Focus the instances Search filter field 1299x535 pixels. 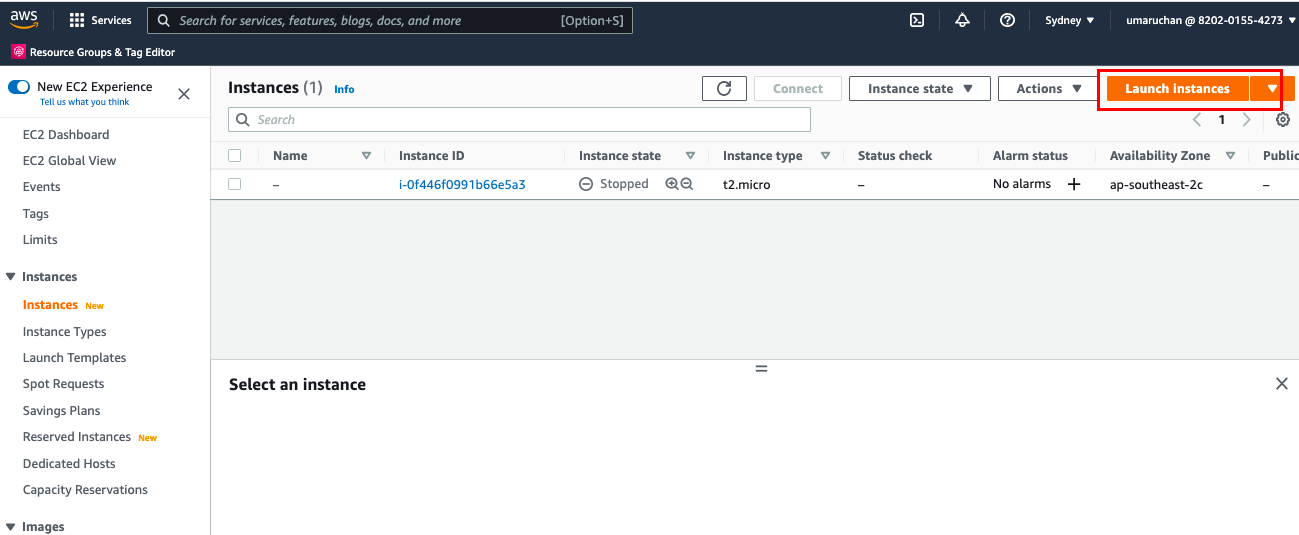click(x=519, y=120)
